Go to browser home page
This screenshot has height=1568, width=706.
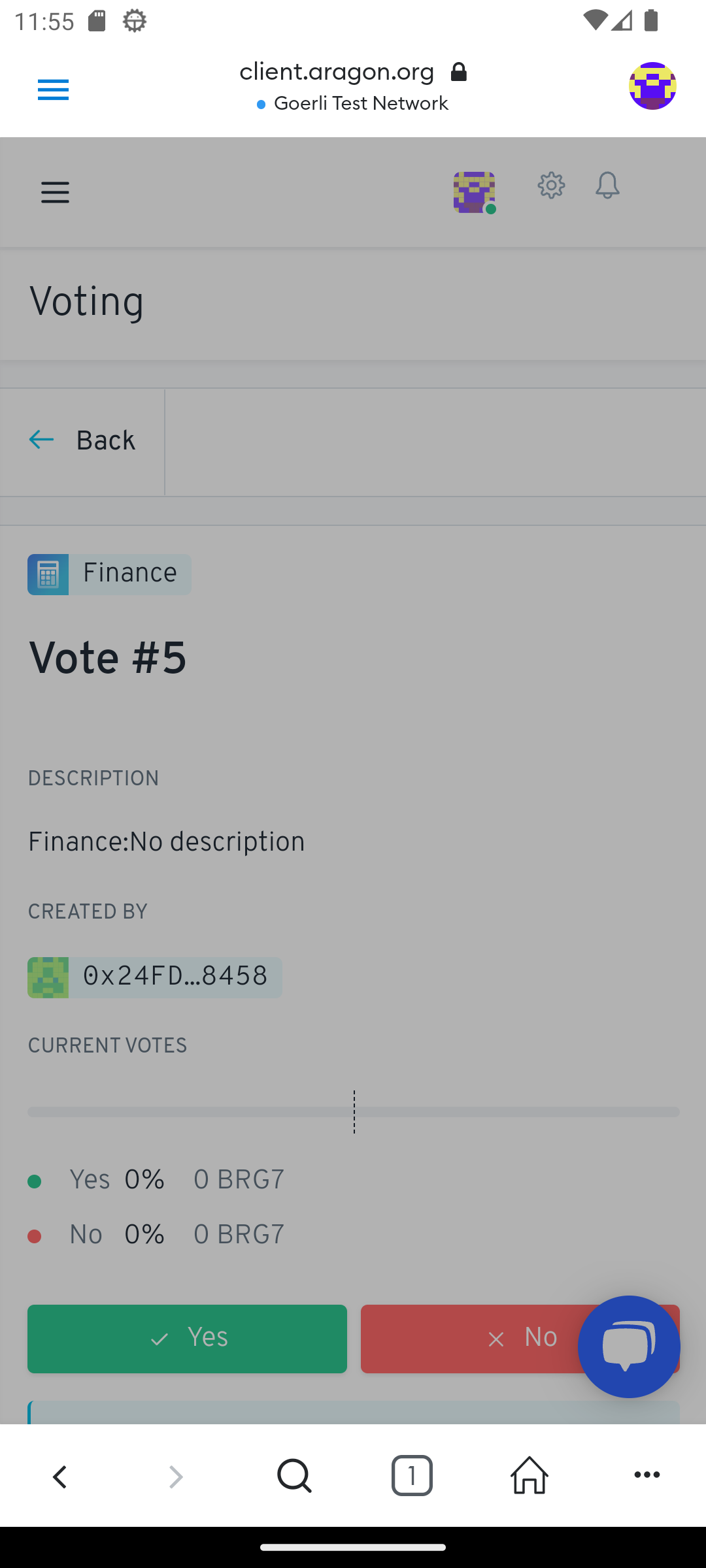[529, 1476]
